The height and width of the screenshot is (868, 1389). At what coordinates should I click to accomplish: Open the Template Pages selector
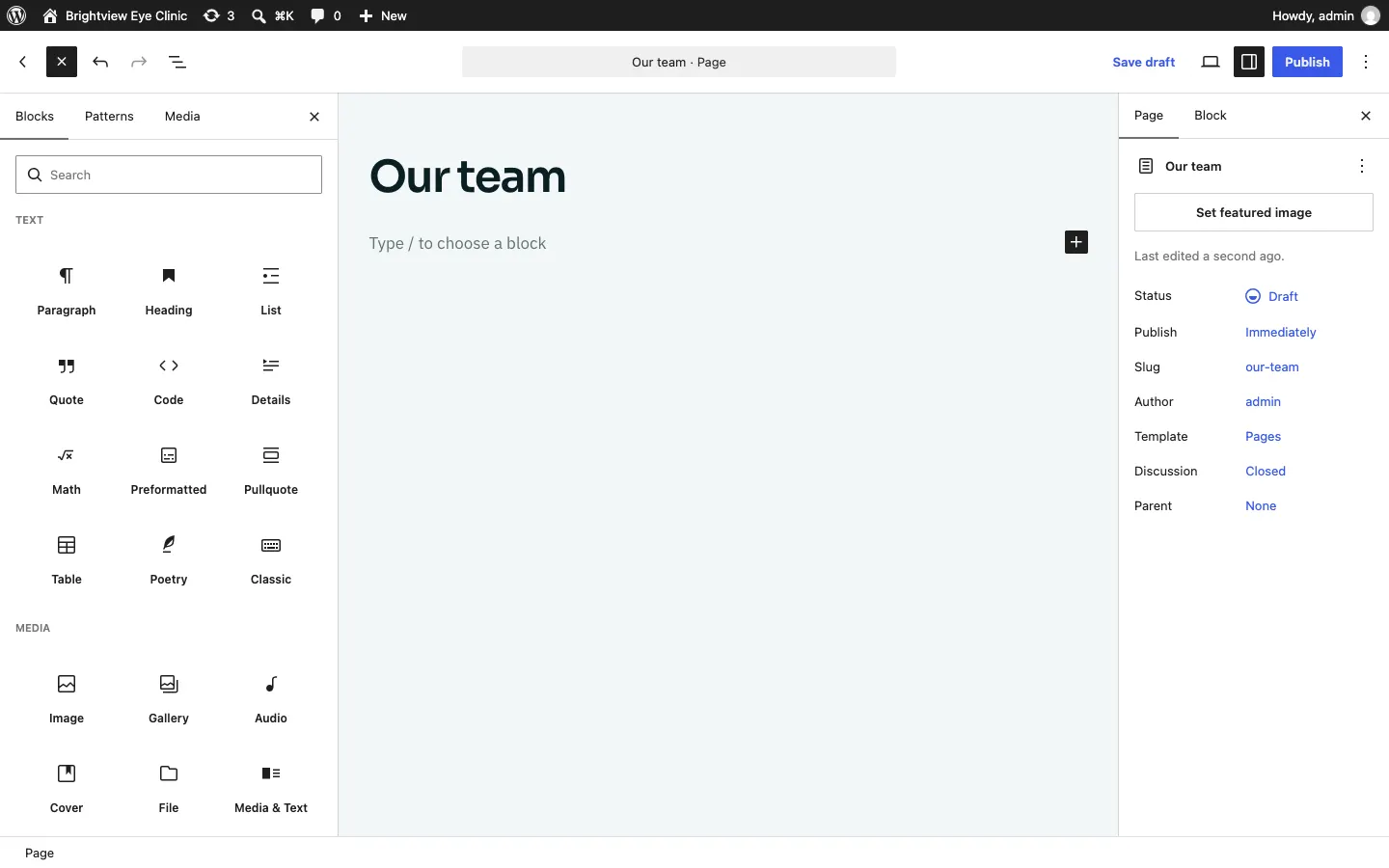click(x=1264, y=437)
